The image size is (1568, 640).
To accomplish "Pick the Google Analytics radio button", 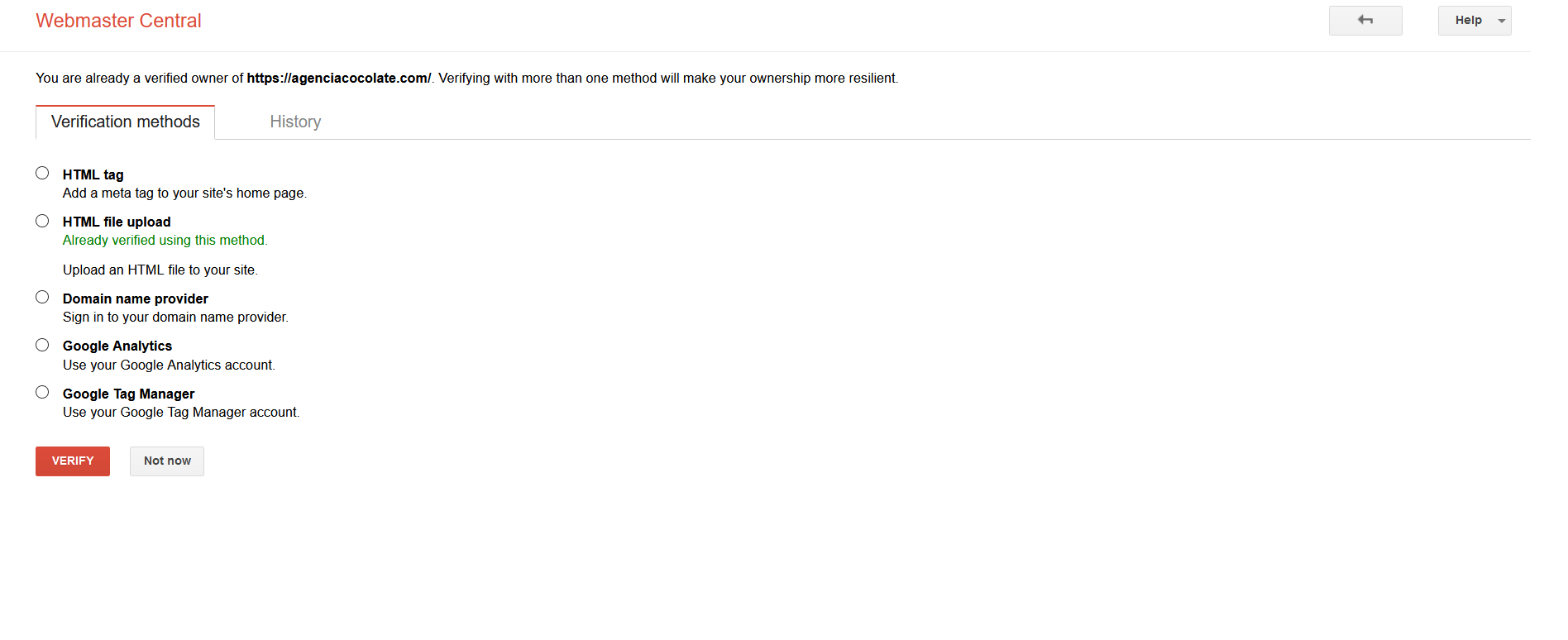I will (x=42, y=345).
